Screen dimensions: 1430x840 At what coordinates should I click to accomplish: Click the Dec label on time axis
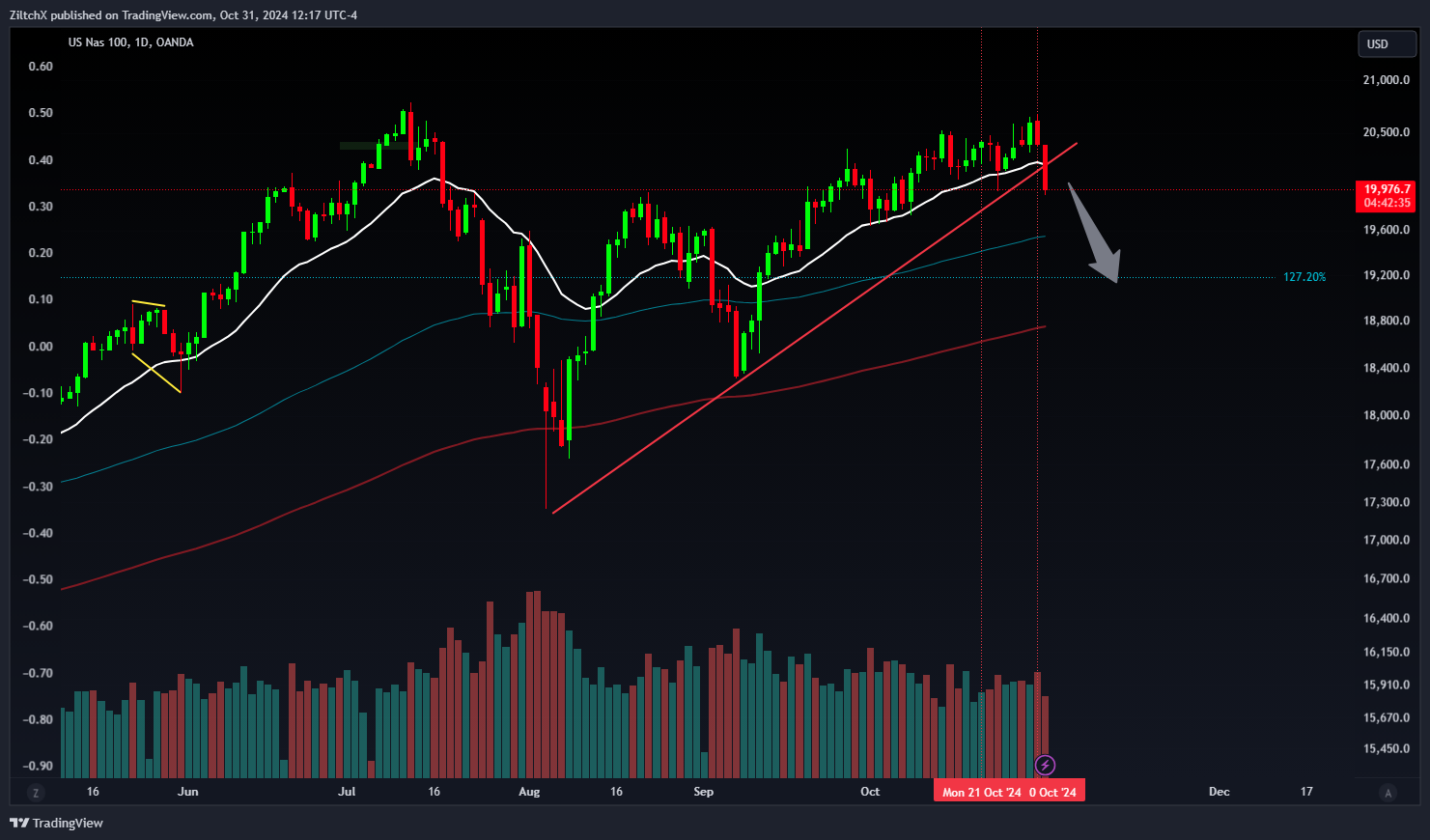[x=1220, y=792]
